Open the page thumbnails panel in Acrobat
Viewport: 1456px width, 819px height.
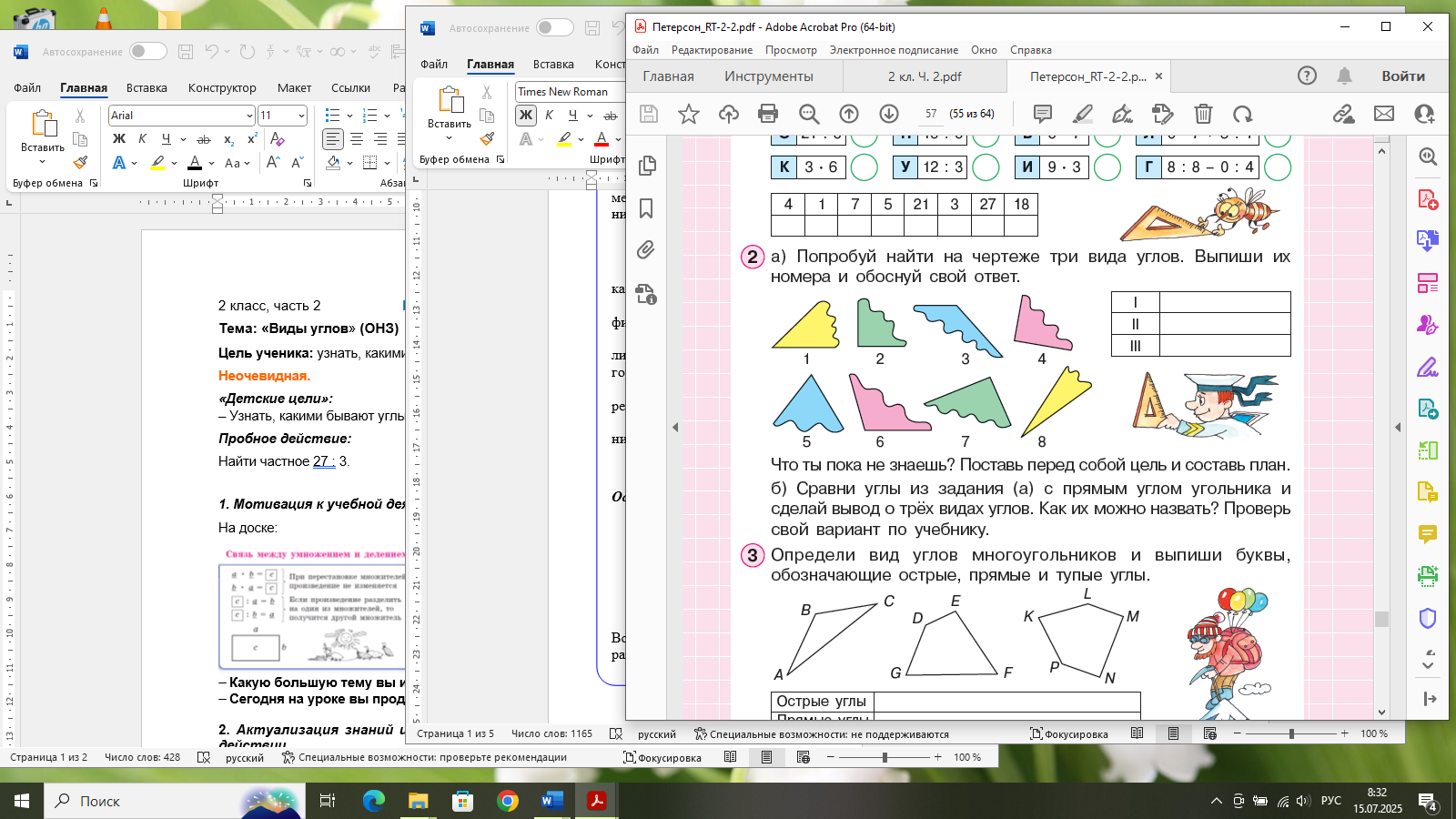pyautogui.click(x=647, y=166)
